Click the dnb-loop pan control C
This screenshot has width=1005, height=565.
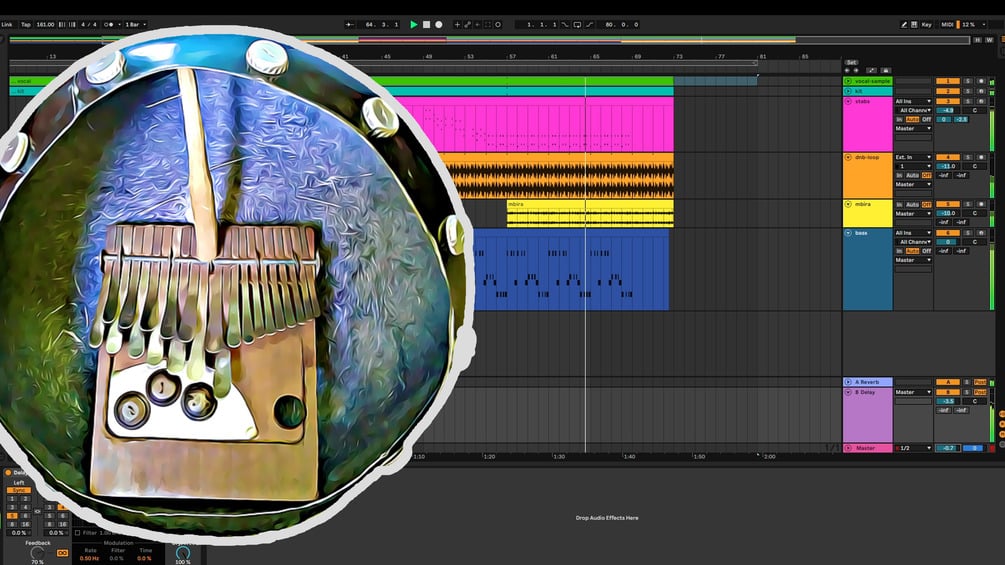[x=975, y=166]
